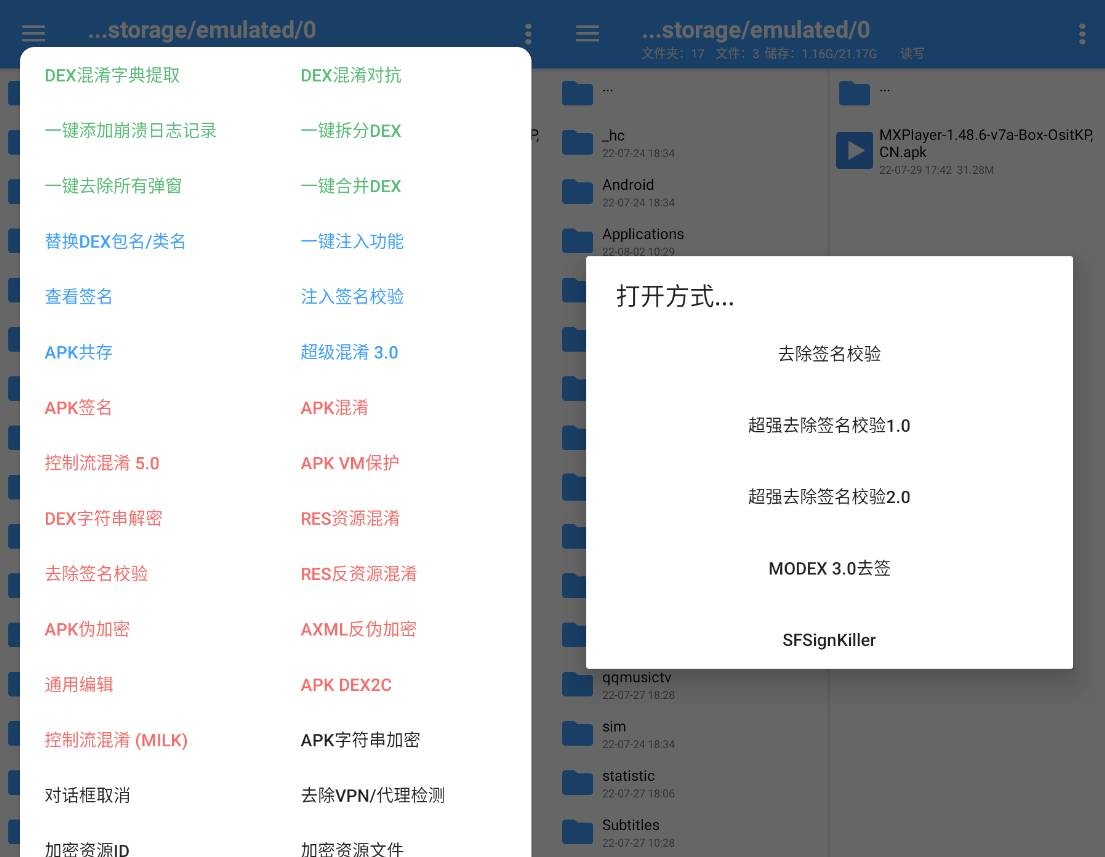Select 加密资源文件
This screenshot has height=857, width=1105.
[x=352, y=849]
